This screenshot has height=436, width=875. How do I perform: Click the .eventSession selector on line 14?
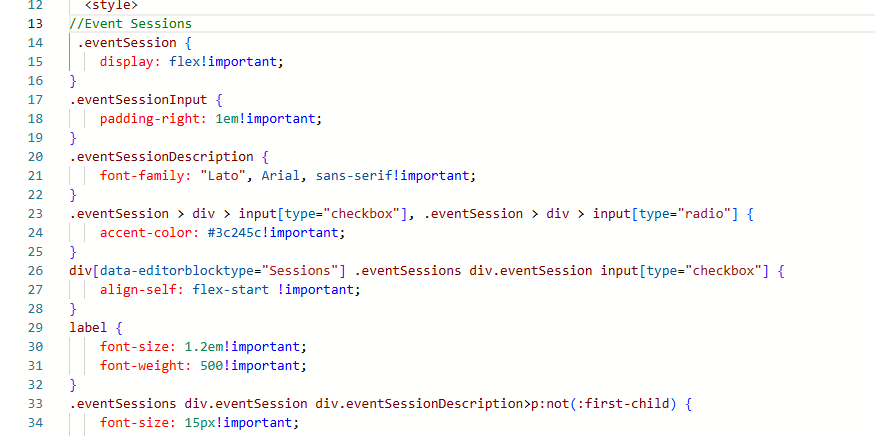127,42
